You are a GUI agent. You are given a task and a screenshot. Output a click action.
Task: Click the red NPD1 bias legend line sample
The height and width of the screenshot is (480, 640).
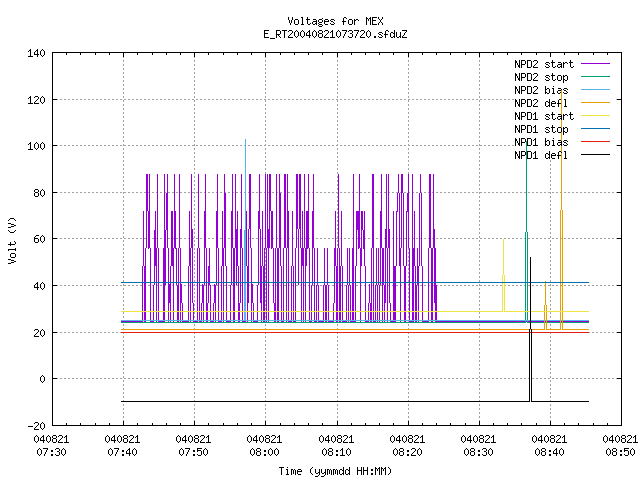tap(595, 142)
